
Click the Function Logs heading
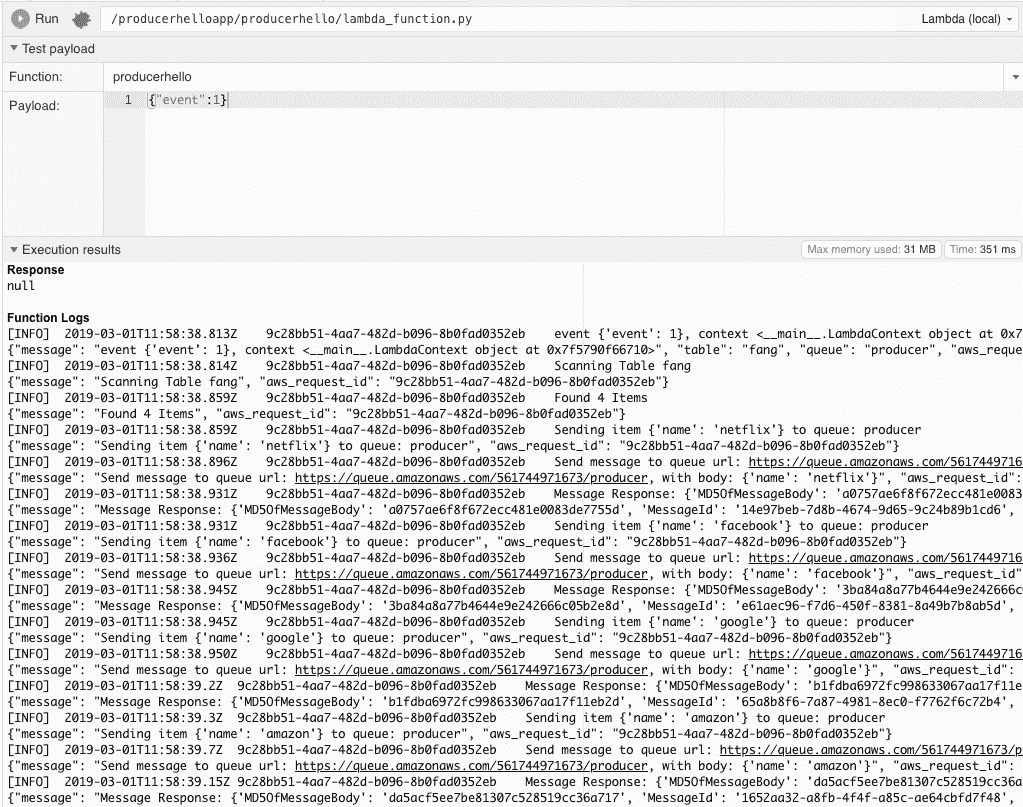point(48,318)
